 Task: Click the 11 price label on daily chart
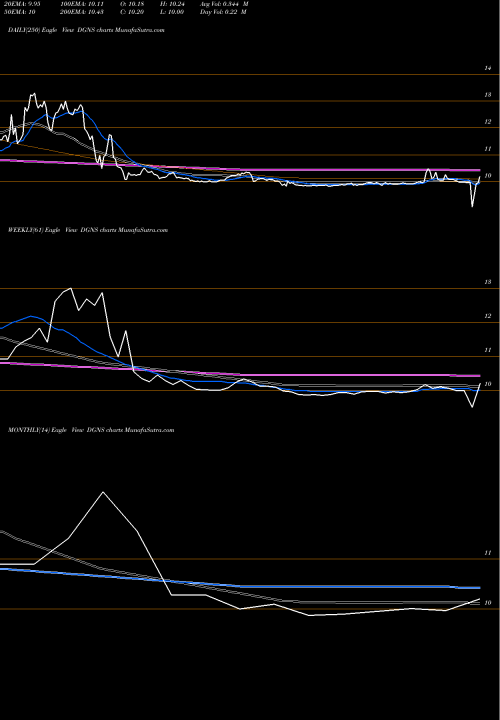click(x=488, y=149)
